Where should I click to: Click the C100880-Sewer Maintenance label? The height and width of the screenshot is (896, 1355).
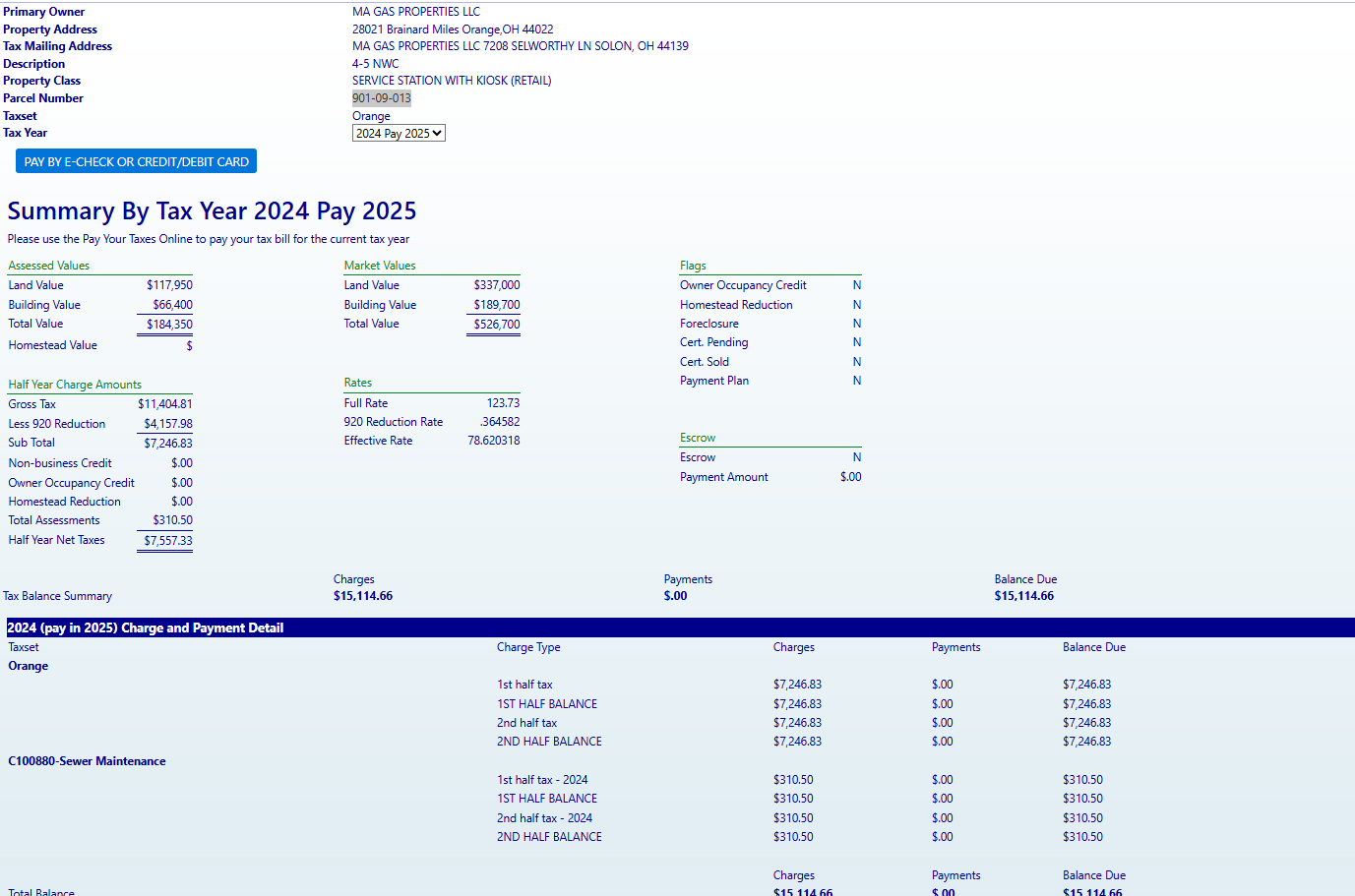tap(87, 761)
